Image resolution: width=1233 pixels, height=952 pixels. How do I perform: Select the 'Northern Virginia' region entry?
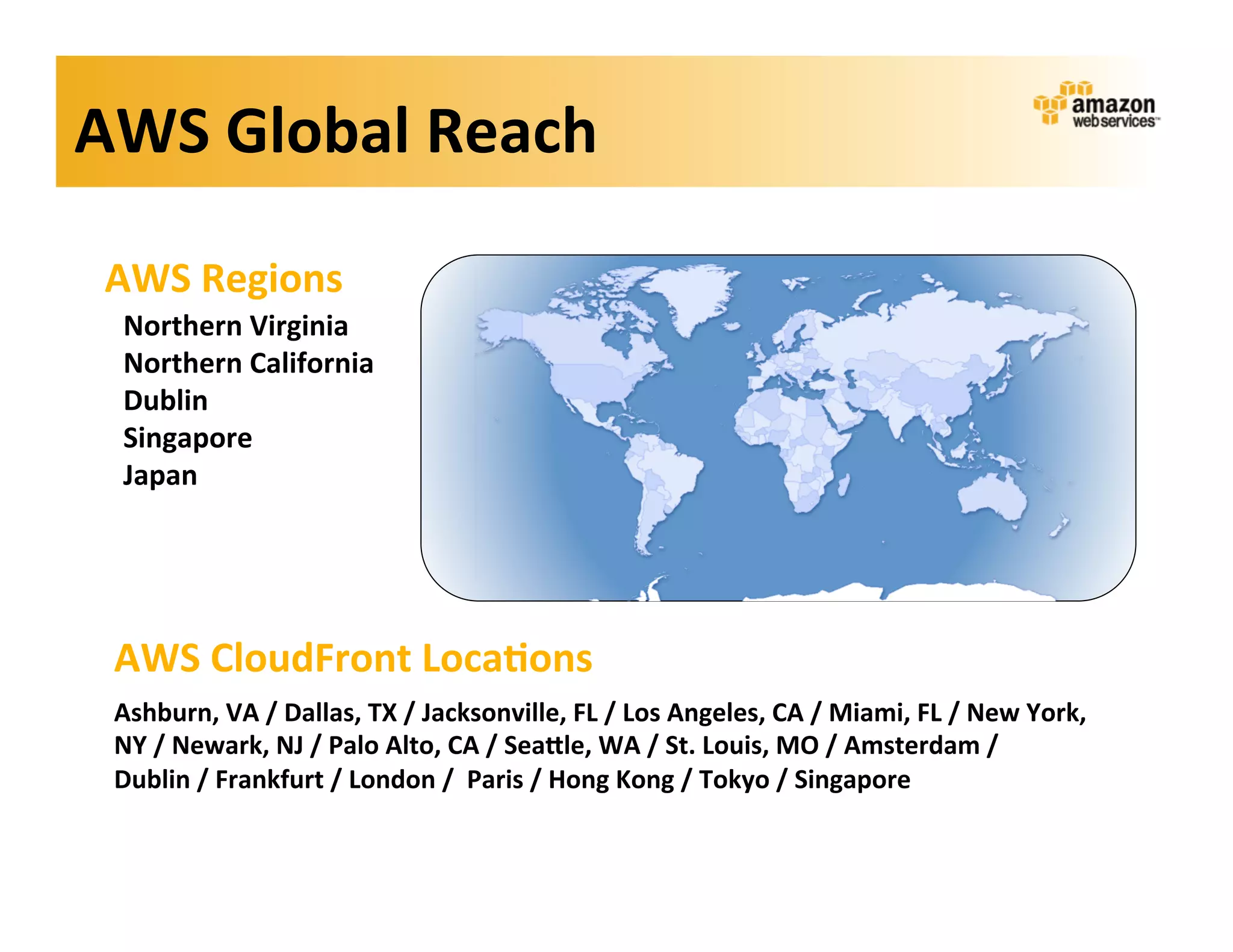coord(235,326)
